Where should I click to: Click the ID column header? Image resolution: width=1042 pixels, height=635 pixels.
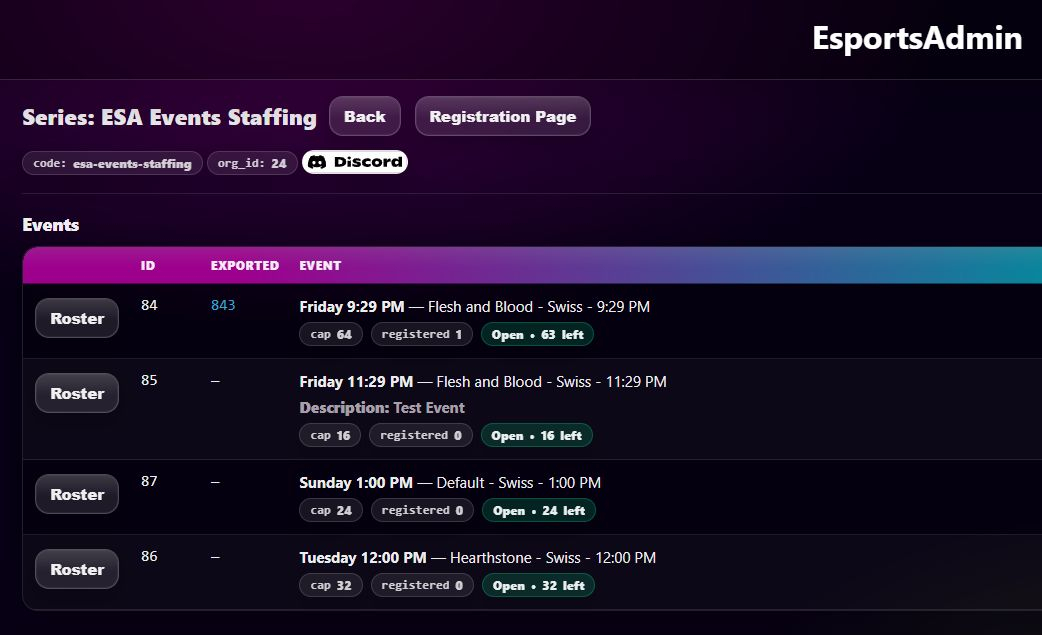(148, 266)
